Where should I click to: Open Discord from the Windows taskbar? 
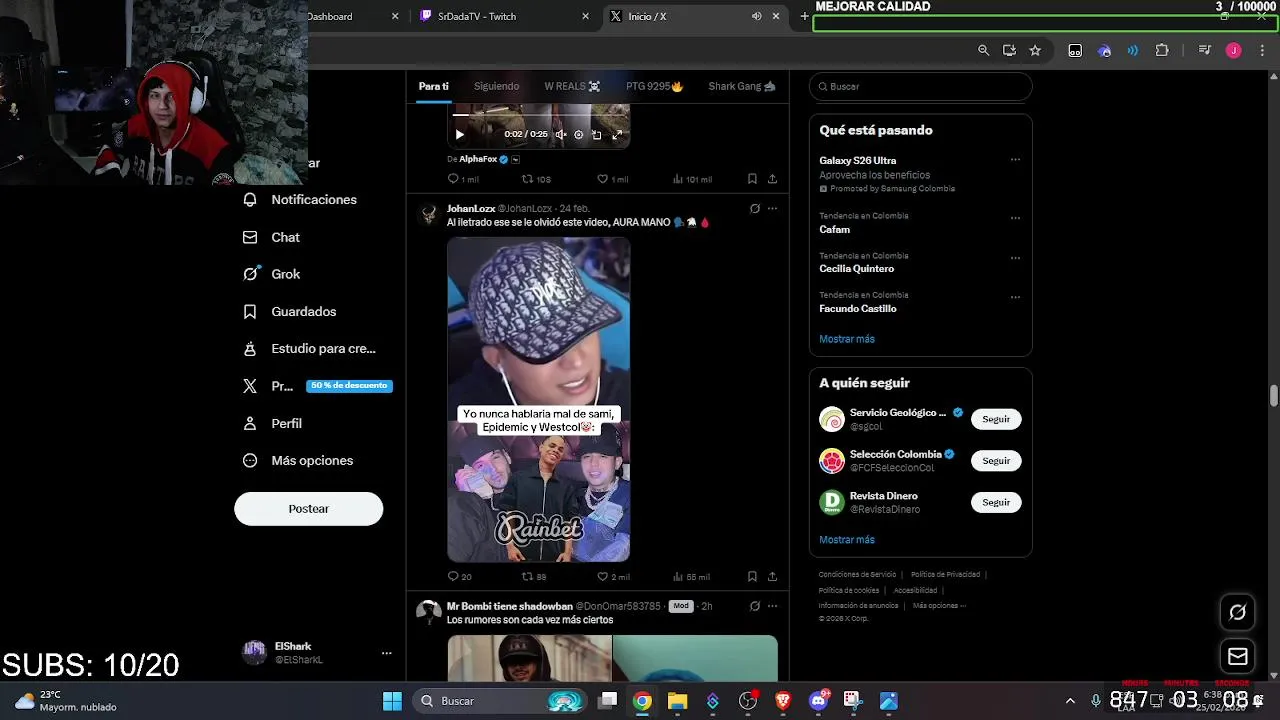(818, 700)
